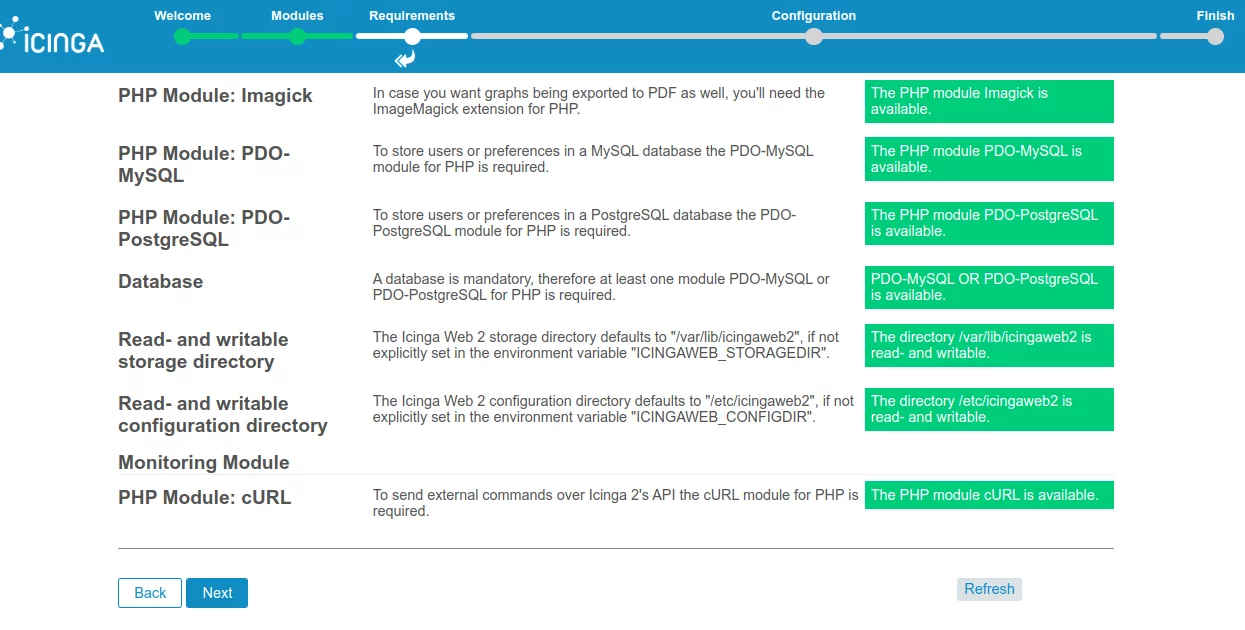1245x630 pixels.
Task: Click 'The PHP module PDO-MySQL is available' status
Action: tap(989, 159)
